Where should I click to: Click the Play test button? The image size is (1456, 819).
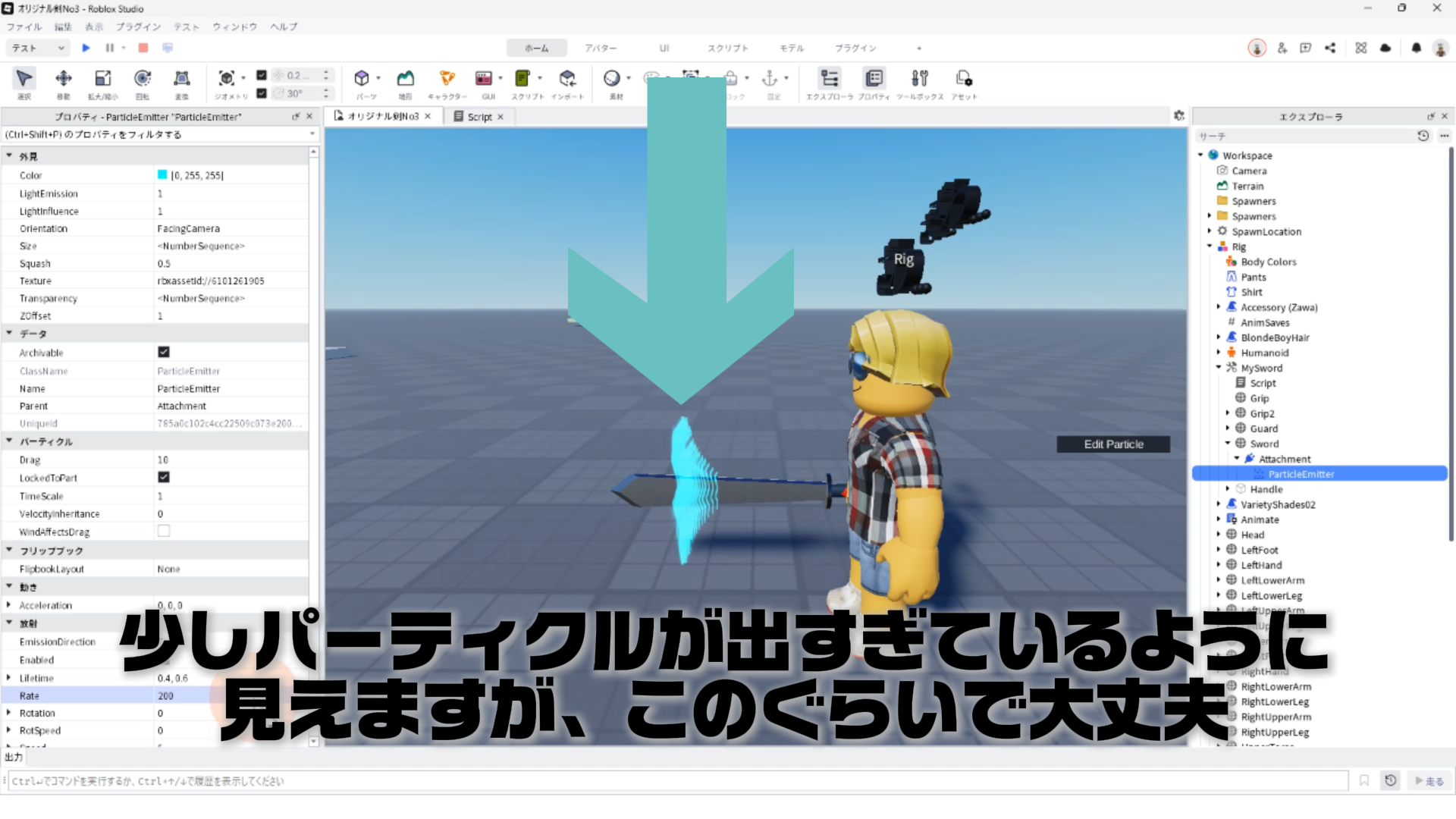pos(86,48)
